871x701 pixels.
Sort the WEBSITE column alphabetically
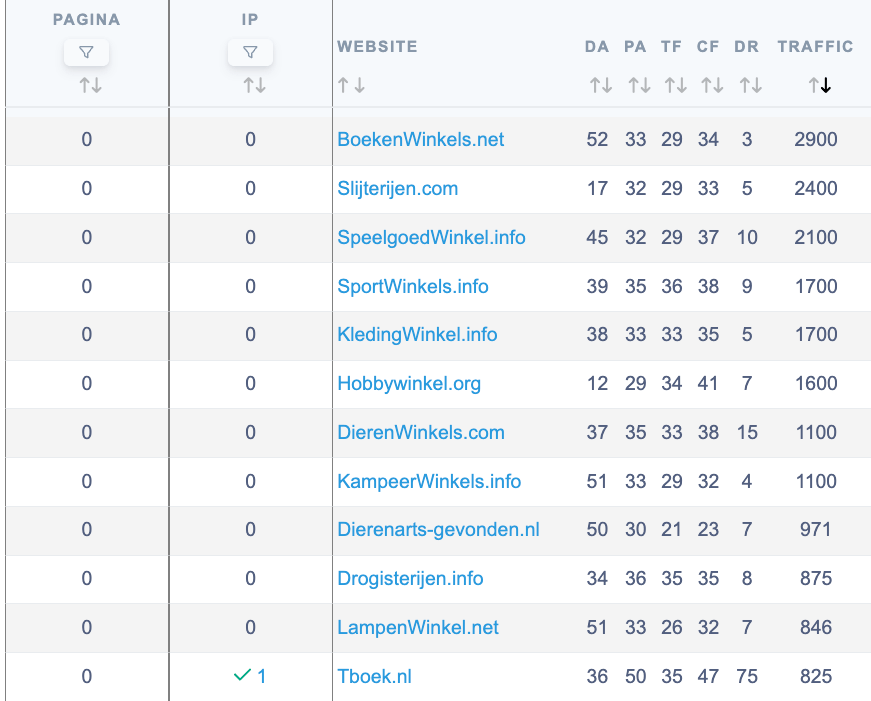coord(351,85)
